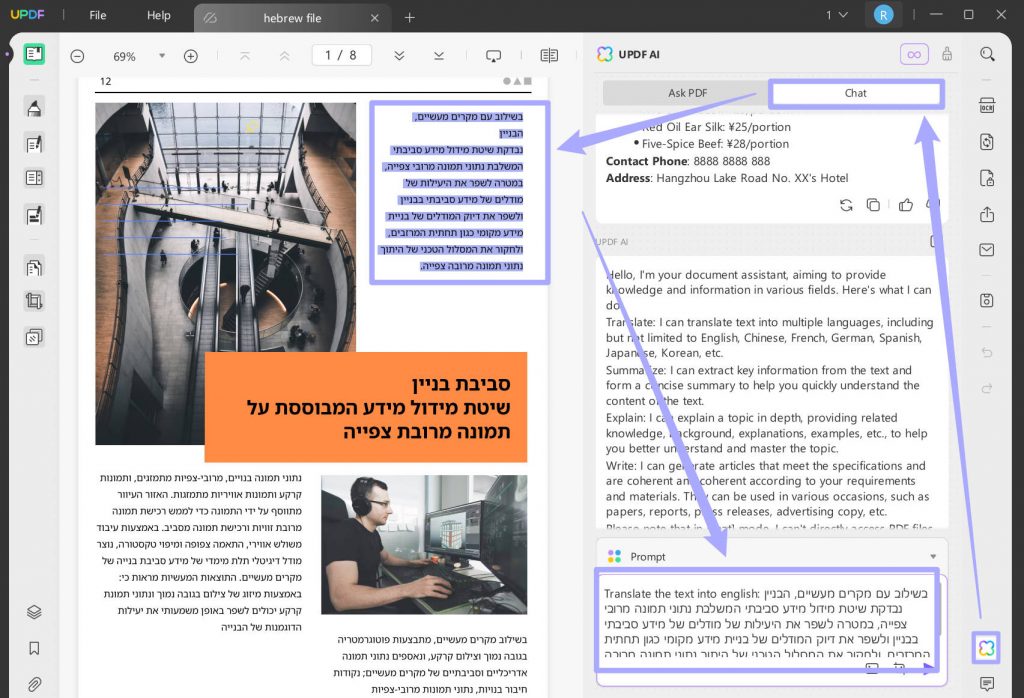Collapse the Prompt panel with its chevron
Screen dimensions: 1024x698
[935, 555]
